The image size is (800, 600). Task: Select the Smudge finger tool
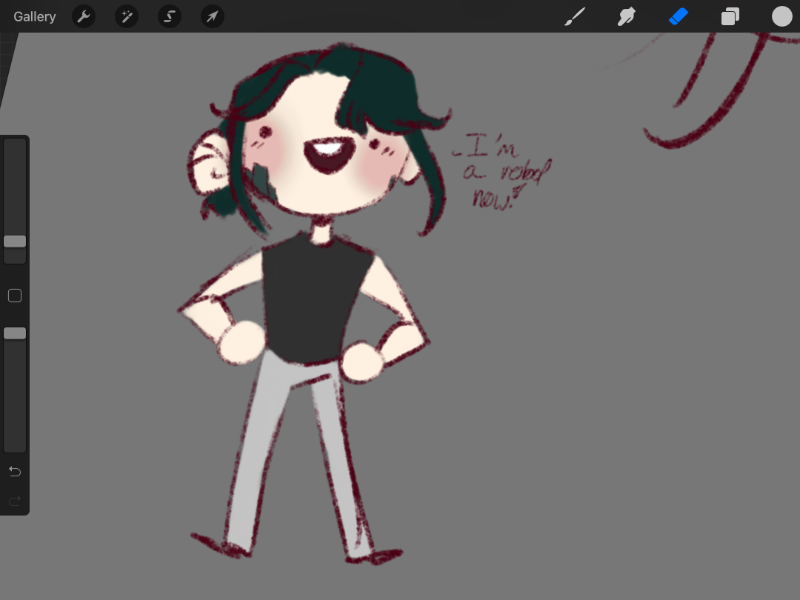tap(627, 16)
